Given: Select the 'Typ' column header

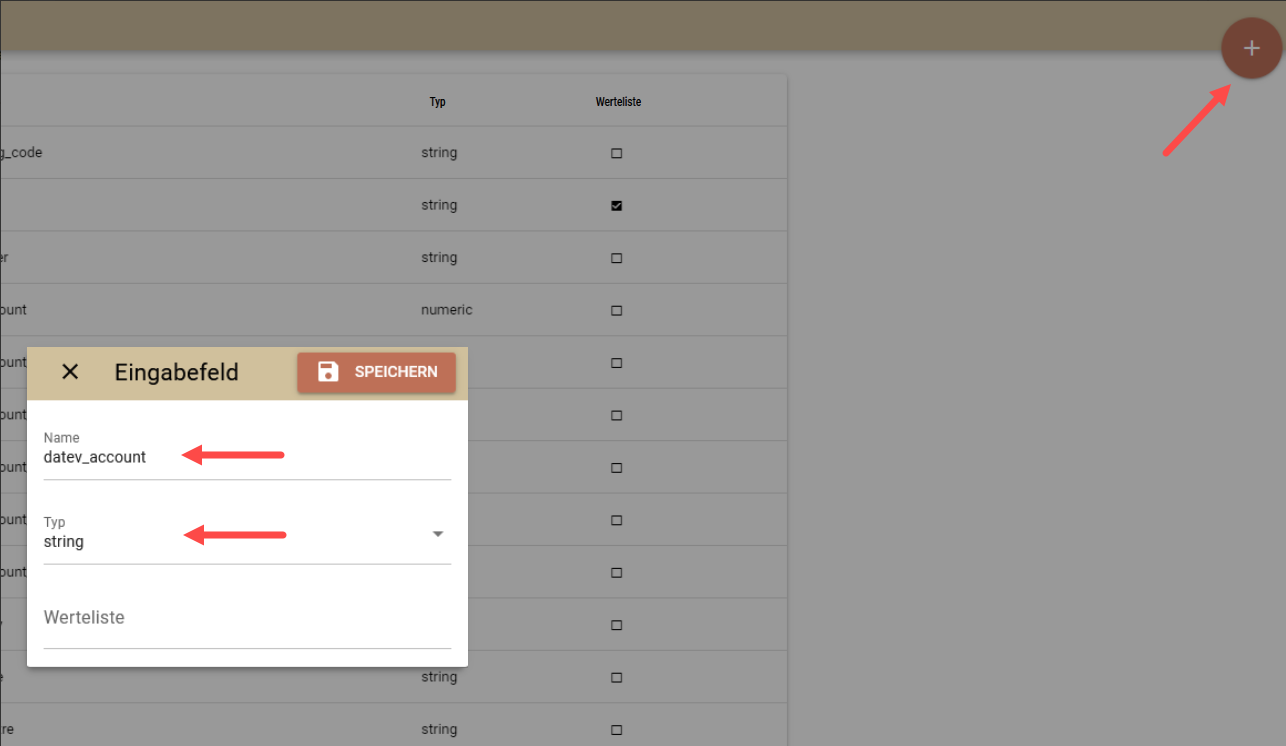Looking at the screenshot, I should 437,102.
